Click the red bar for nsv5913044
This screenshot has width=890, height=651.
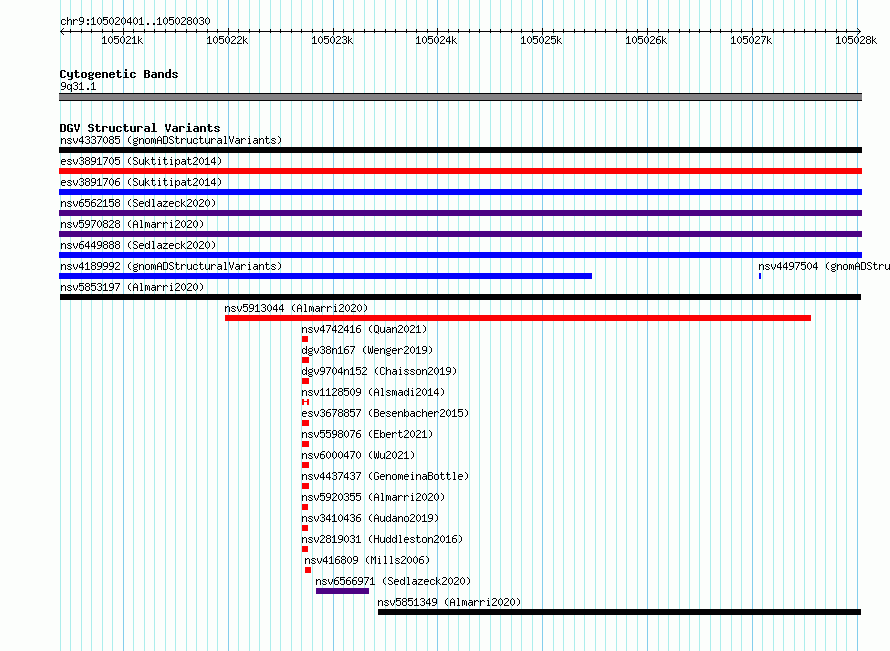518,318
